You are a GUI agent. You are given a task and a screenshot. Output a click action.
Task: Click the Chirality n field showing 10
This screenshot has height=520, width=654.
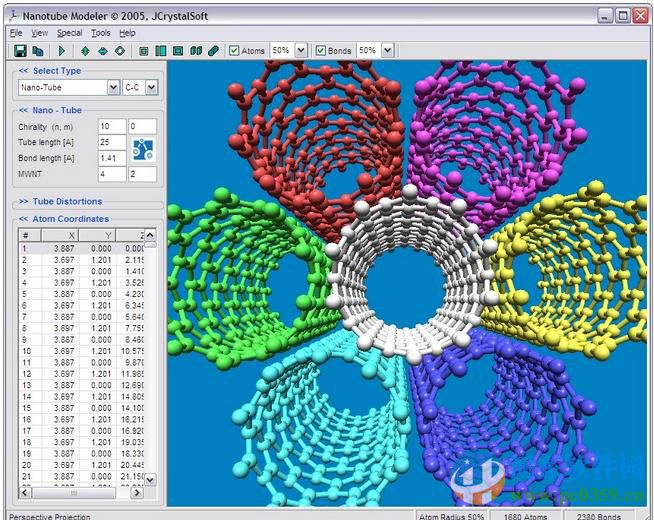pos(112,126)
